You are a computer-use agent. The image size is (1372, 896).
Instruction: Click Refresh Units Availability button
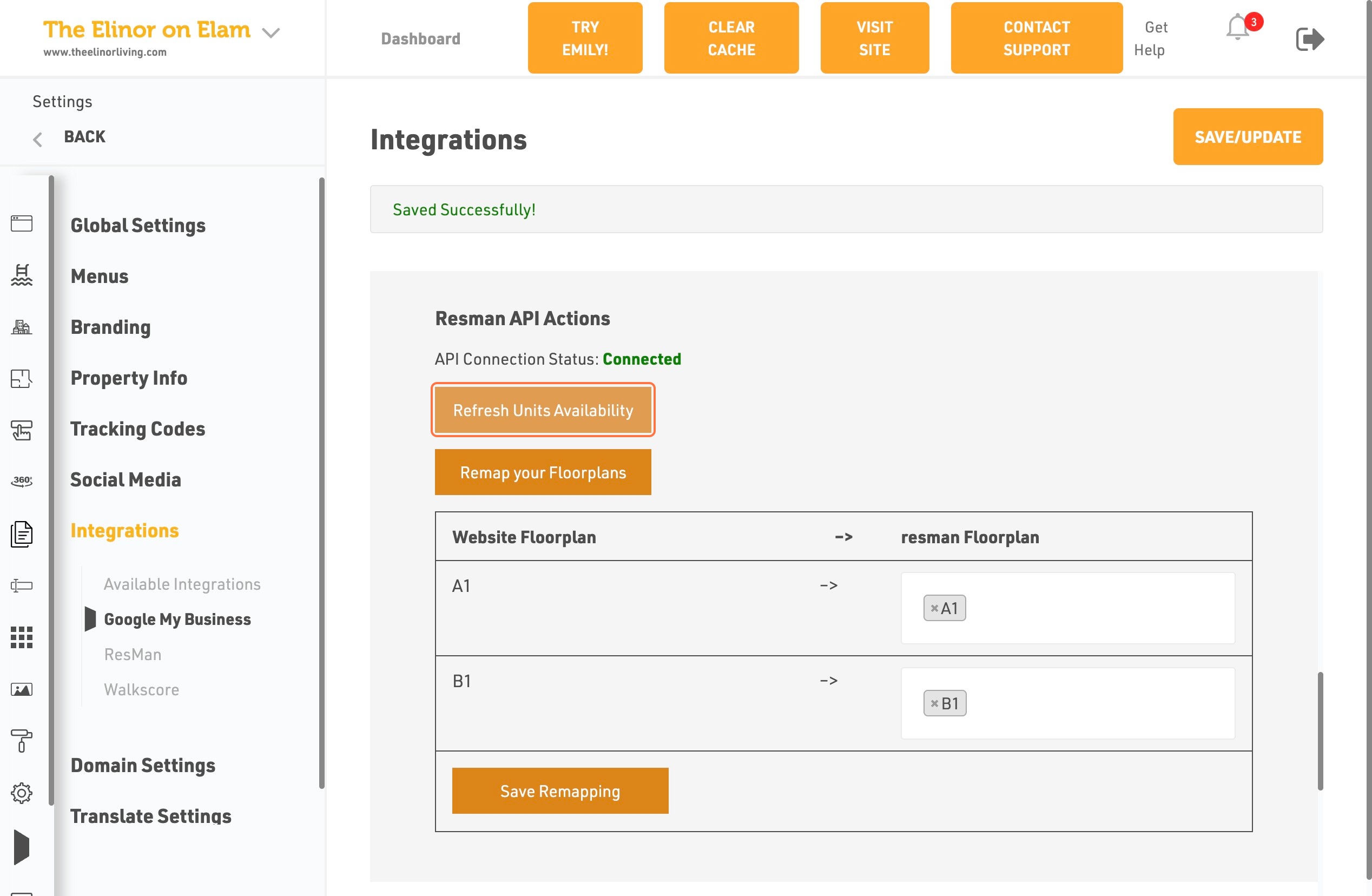pyautogui.click(x=543, y=410)
